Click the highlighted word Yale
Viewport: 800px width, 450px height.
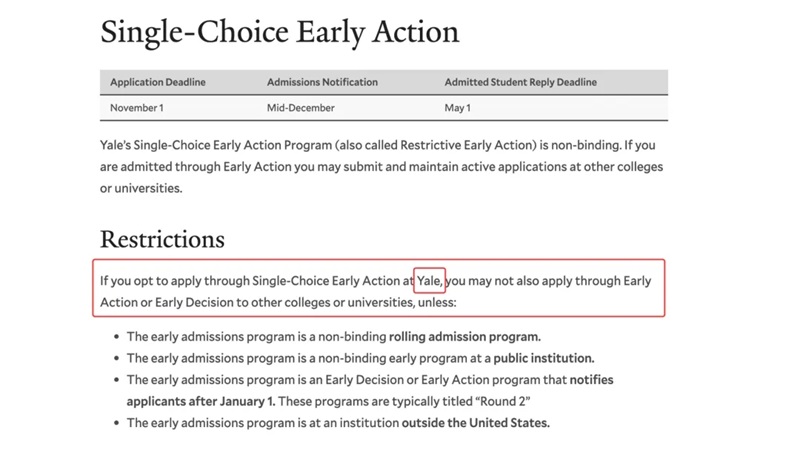pyautogui.click(x=429, y=281)
